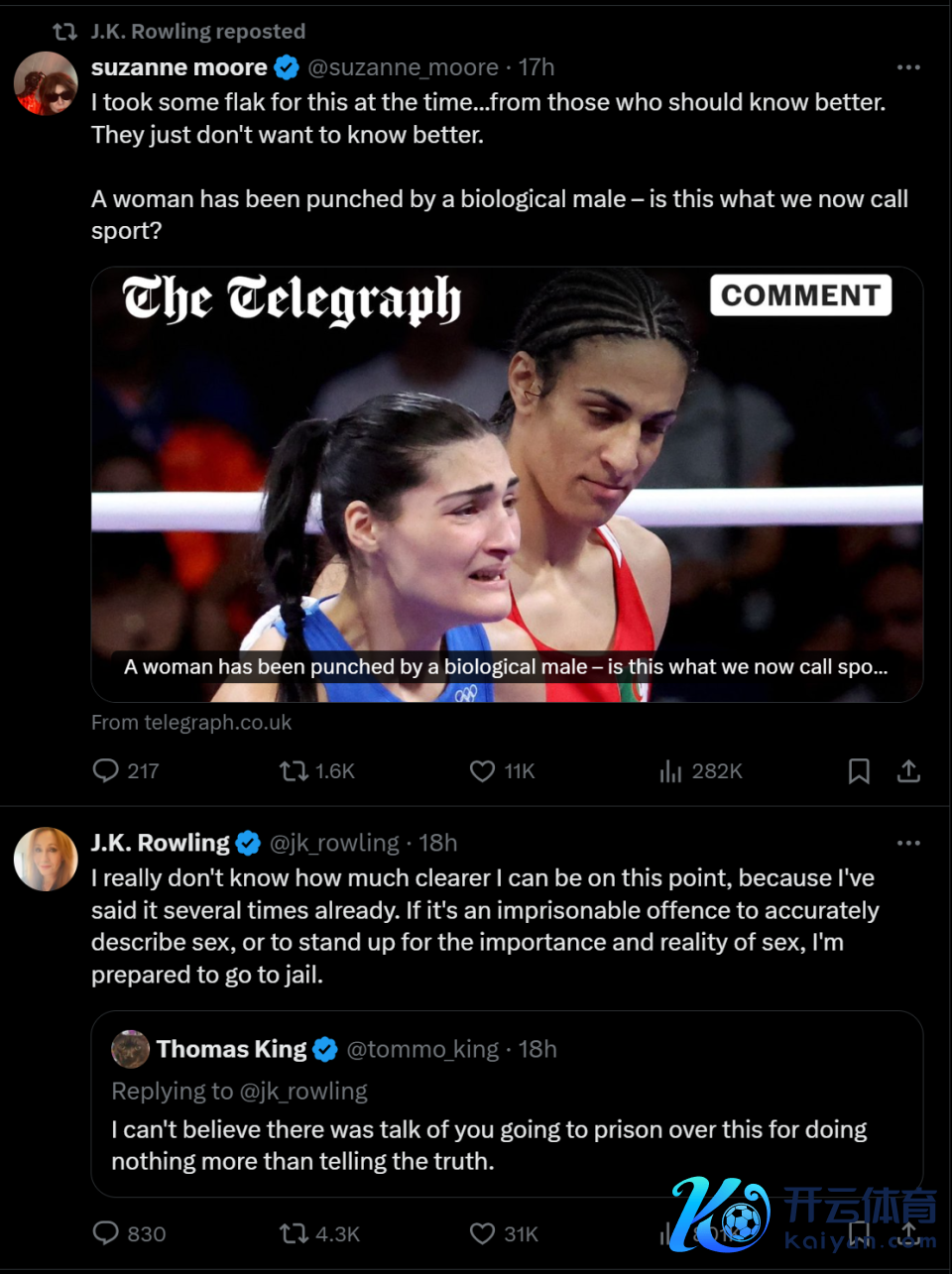Reply to the tweet with 830 replies

point(106,1232)
